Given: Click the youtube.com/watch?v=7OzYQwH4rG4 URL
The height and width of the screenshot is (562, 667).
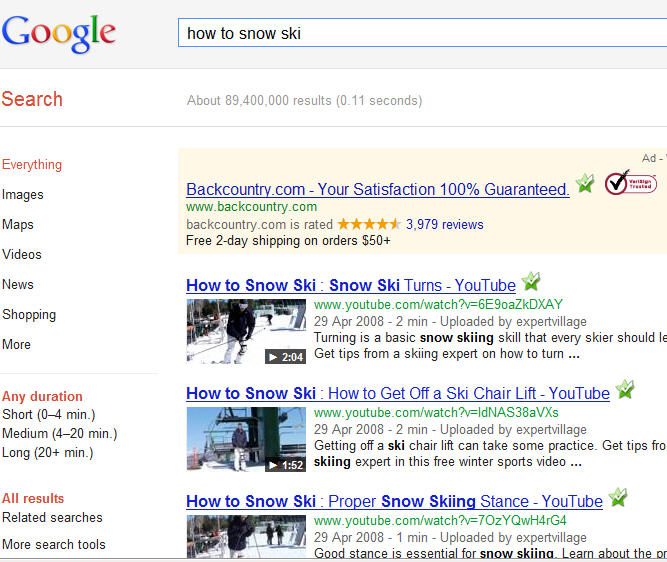Looking at the screenshot, I should [x=440, y=521].
